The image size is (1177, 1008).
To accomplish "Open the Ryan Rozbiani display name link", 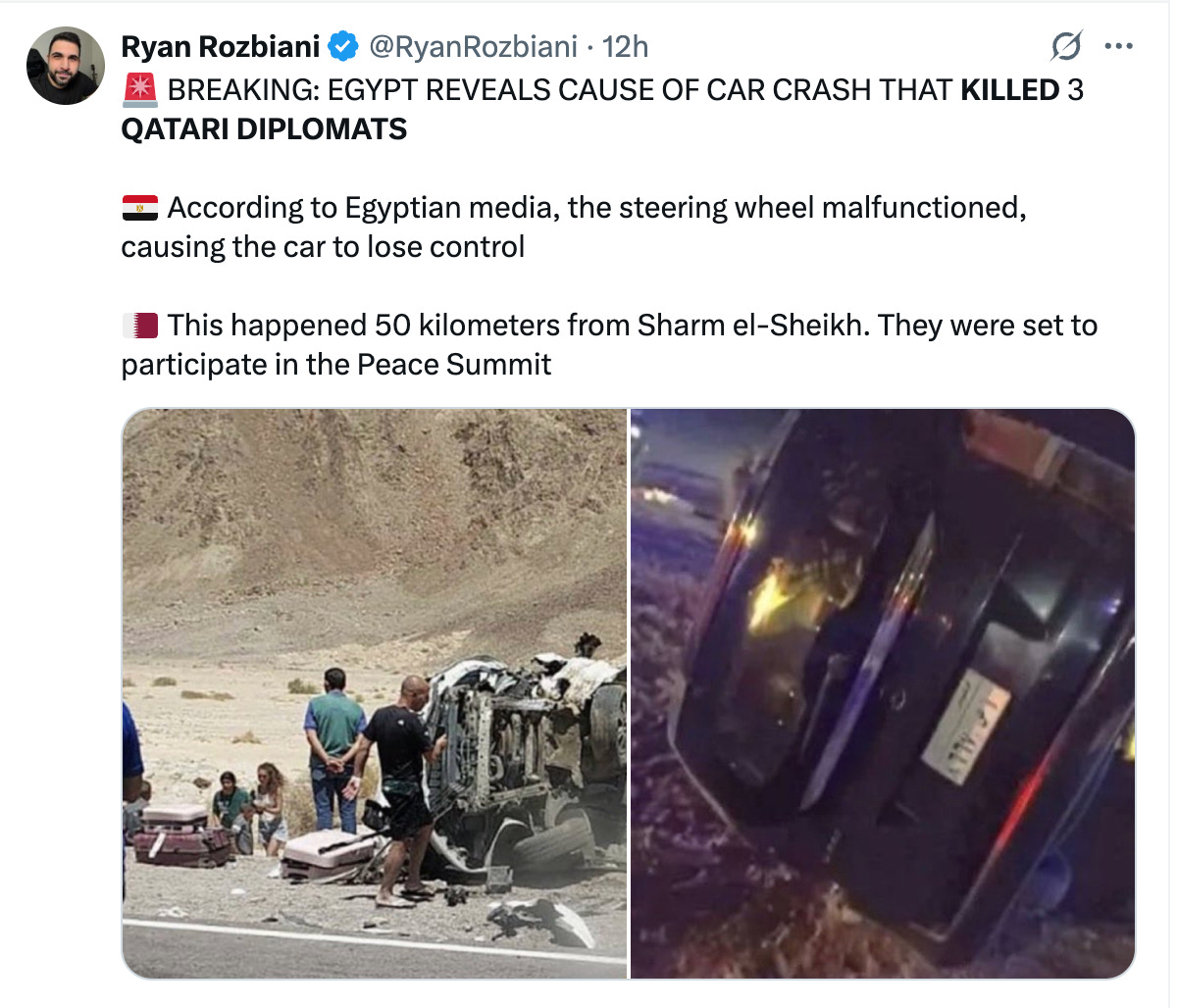I will point(221,46).
